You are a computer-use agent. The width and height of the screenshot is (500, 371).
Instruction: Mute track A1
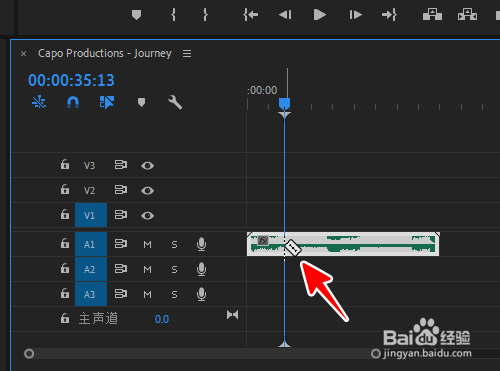point(147,245)
